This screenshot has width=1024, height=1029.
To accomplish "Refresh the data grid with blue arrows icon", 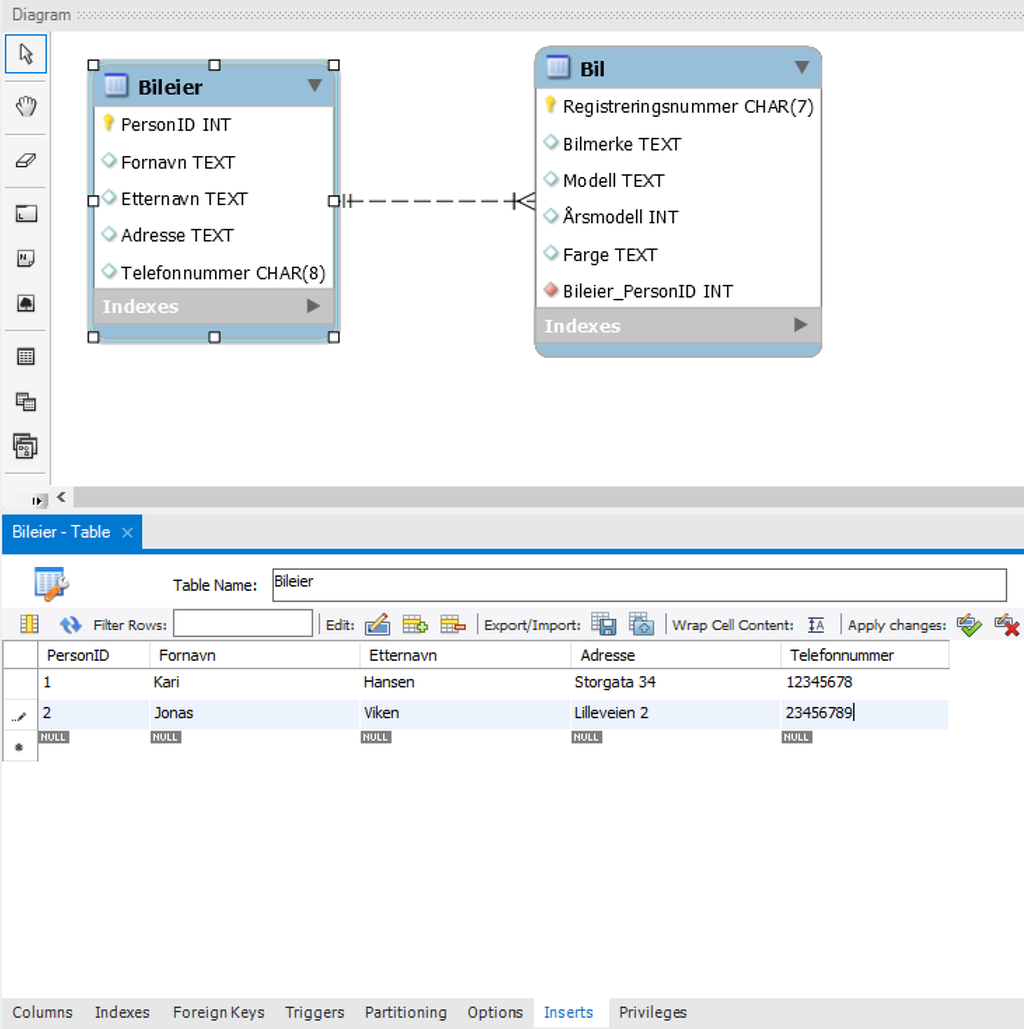I will tap(68, 624).
